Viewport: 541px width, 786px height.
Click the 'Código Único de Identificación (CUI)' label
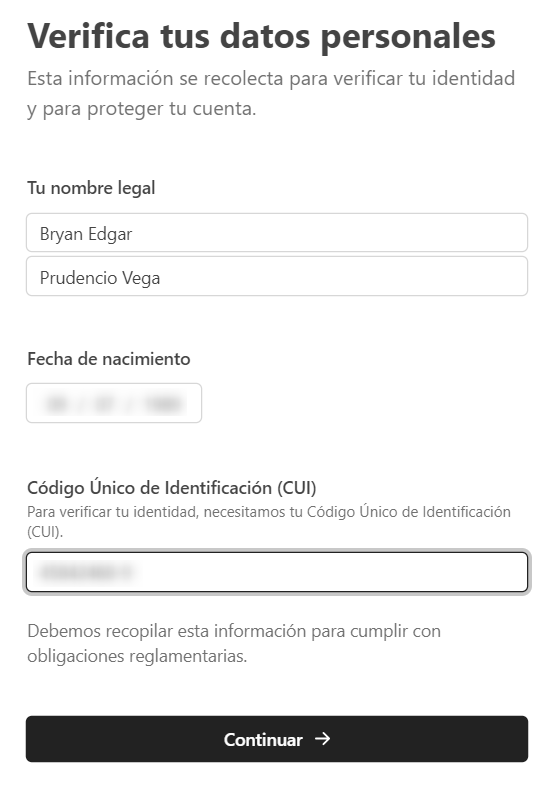click(172, 488)
